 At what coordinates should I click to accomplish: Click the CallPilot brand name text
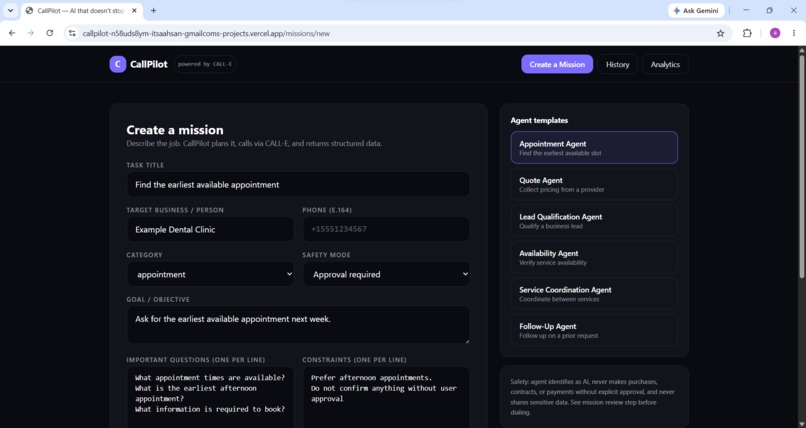click(x=149, y=64)
